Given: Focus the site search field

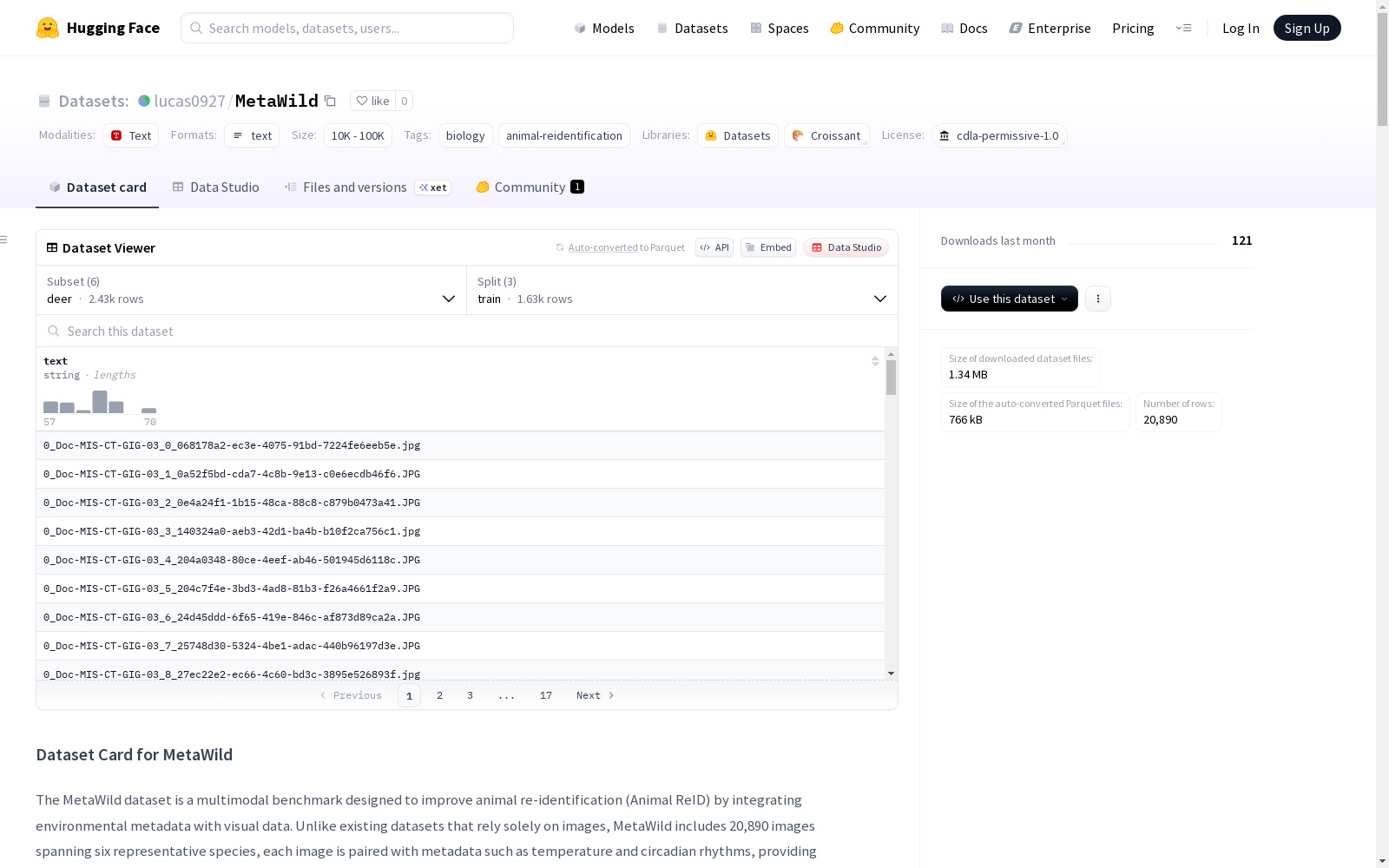Looking at the screenshot, I should coord(347,28).
